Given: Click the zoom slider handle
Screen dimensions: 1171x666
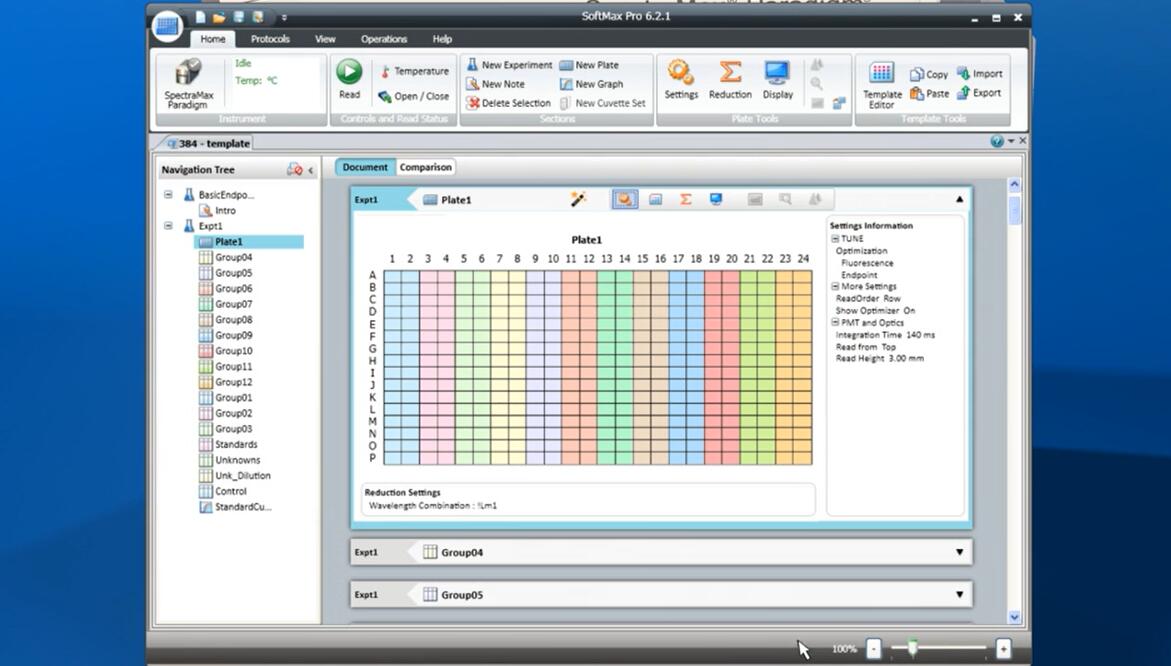Looking at the screenshot, I should pos(912,648).
